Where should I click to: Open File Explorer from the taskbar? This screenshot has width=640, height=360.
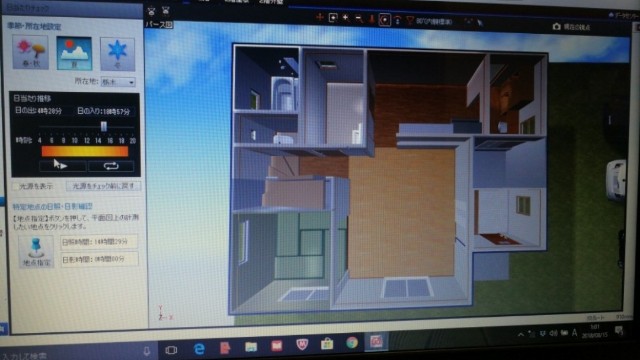coord(251,347)
